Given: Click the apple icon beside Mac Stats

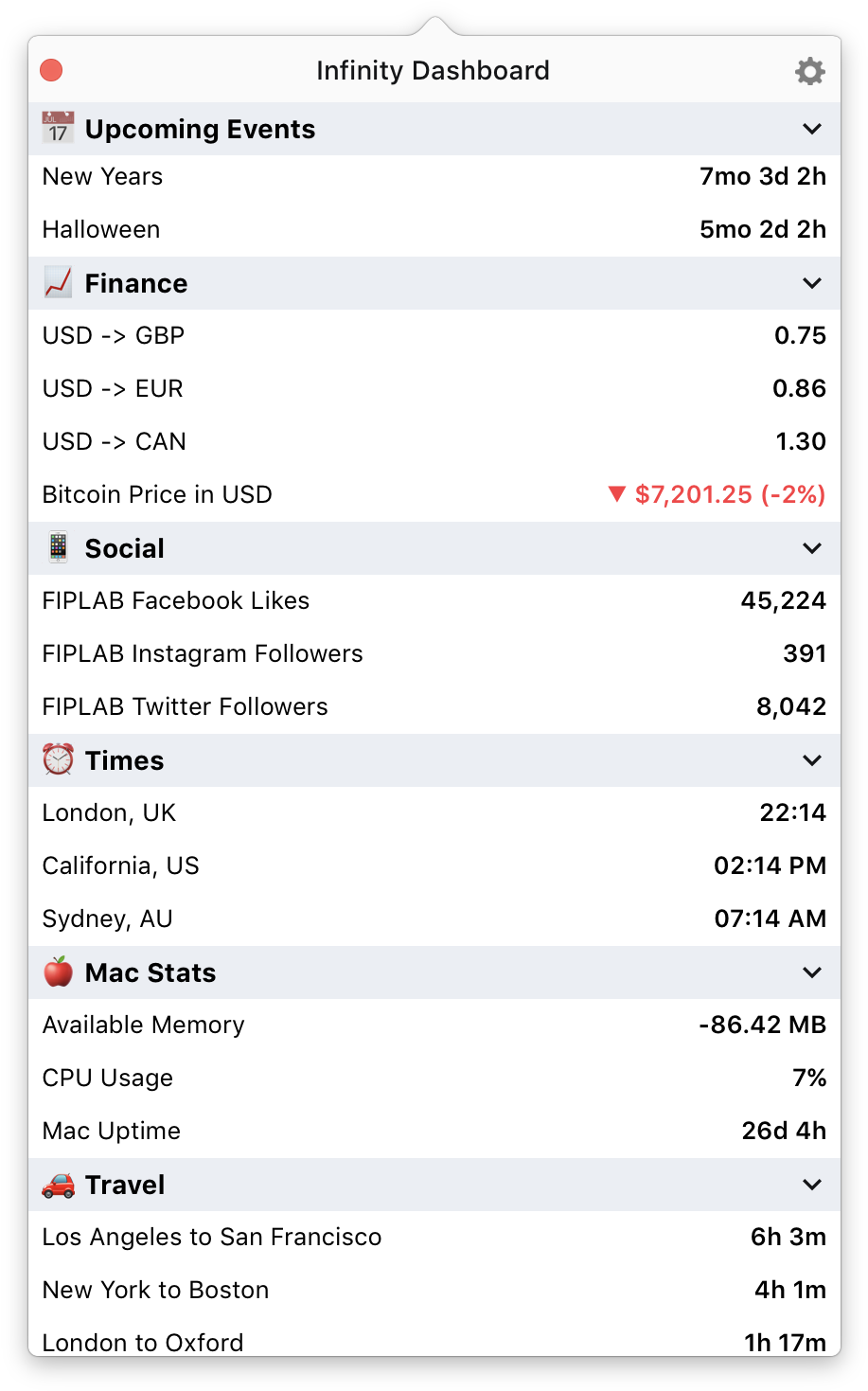Looking at the screenshot, I should tap(58, 972).
